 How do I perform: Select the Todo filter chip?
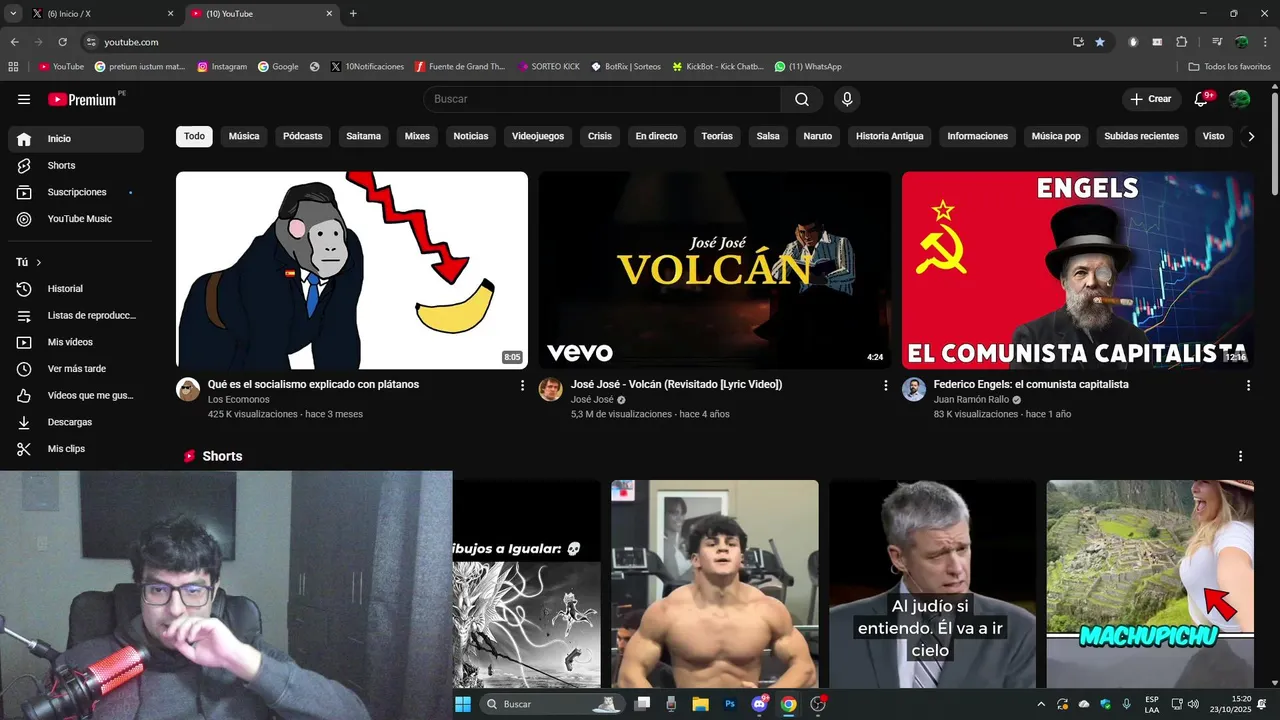(x=194, y=136)
